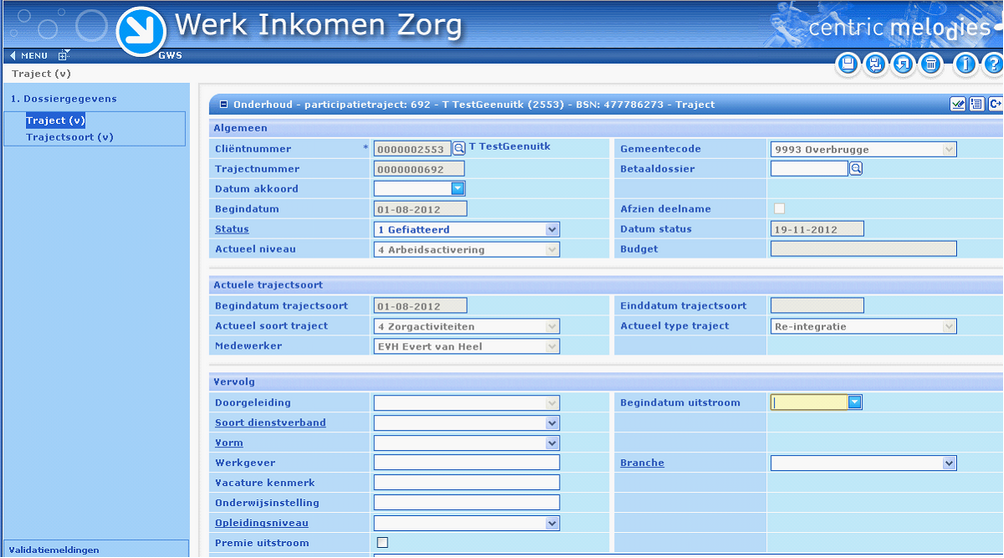Click the tree expand icon next to MENU
Viewport: 1004px width, 558px height.
pos(63,56)
